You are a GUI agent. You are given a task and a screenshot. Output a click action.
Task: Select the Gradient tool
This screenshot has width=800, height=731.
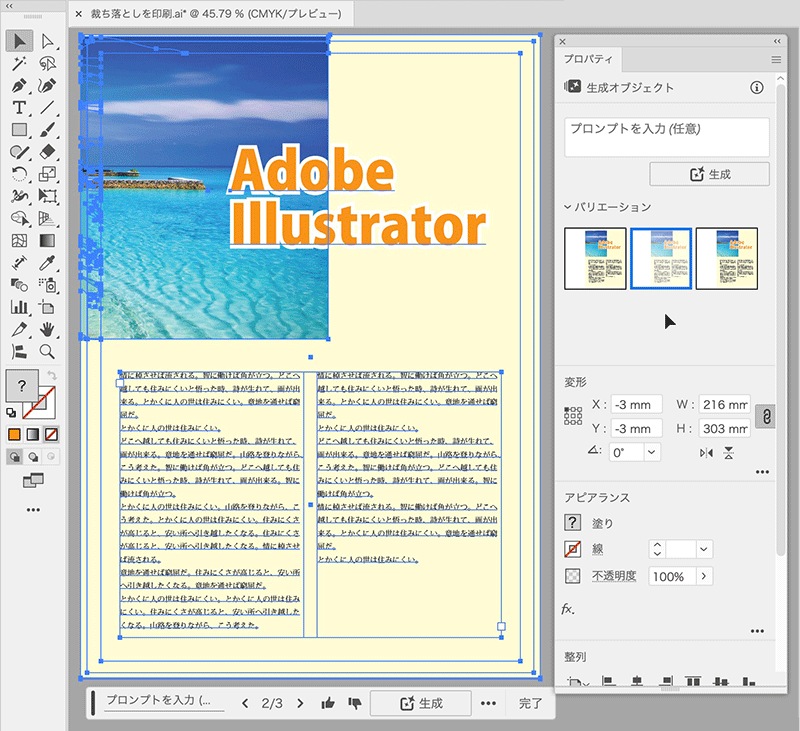47,240
